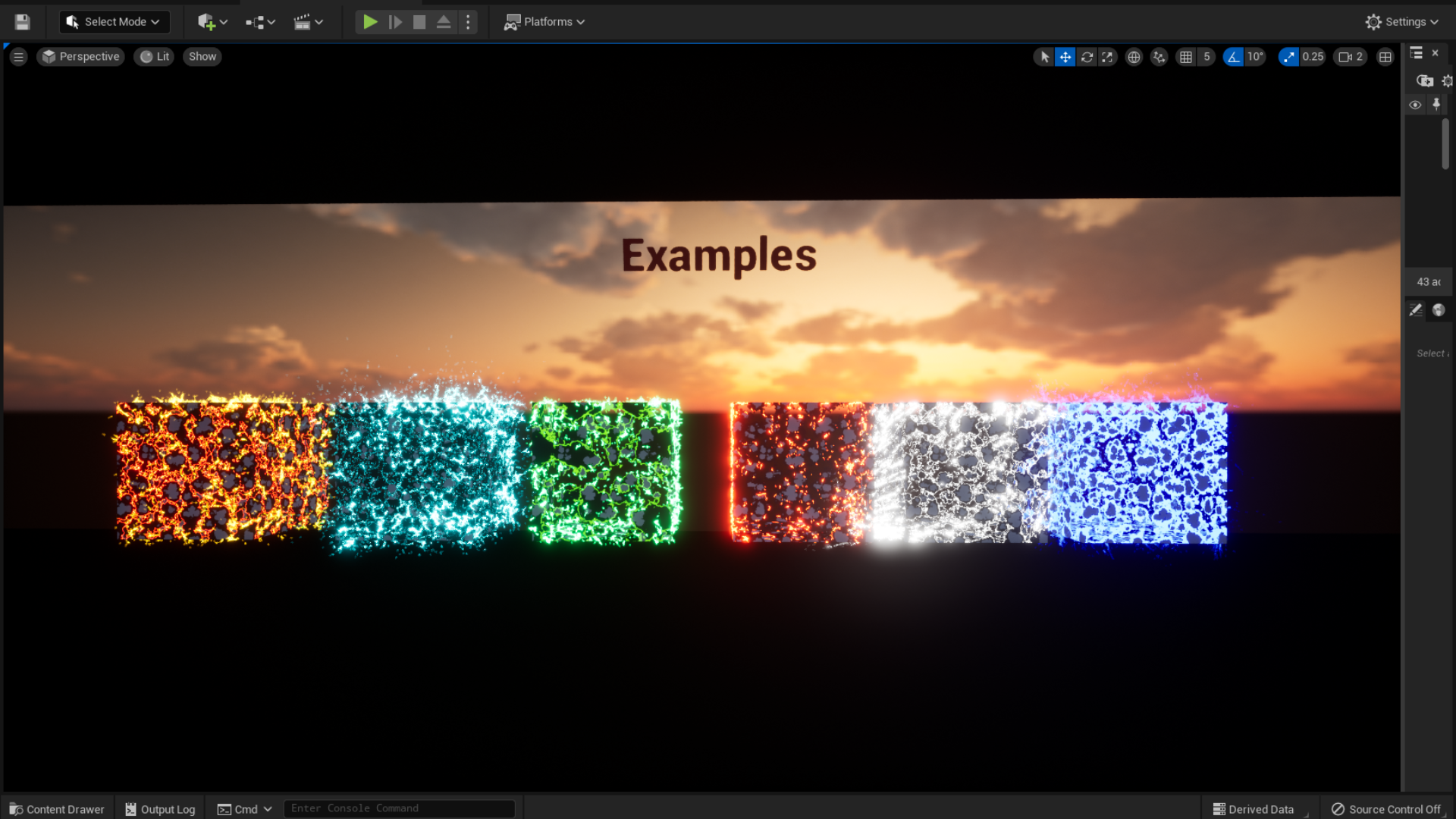Click the Outliner vertical scrollbar
This screenshot has width=1456, height=819.
click(1445, 144)
